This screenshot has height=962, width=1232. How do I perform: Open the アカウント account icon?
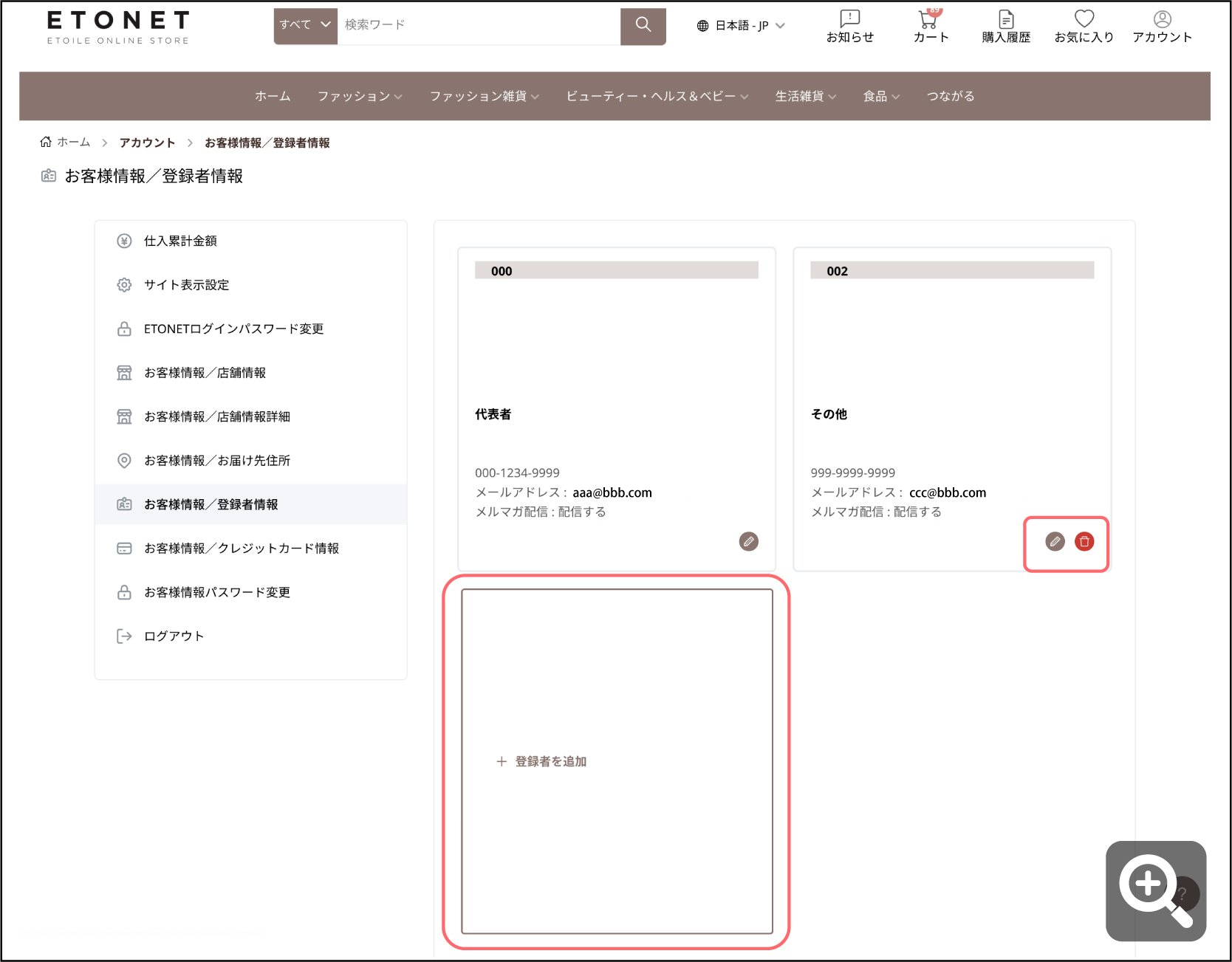click(x=1162, y=18)
